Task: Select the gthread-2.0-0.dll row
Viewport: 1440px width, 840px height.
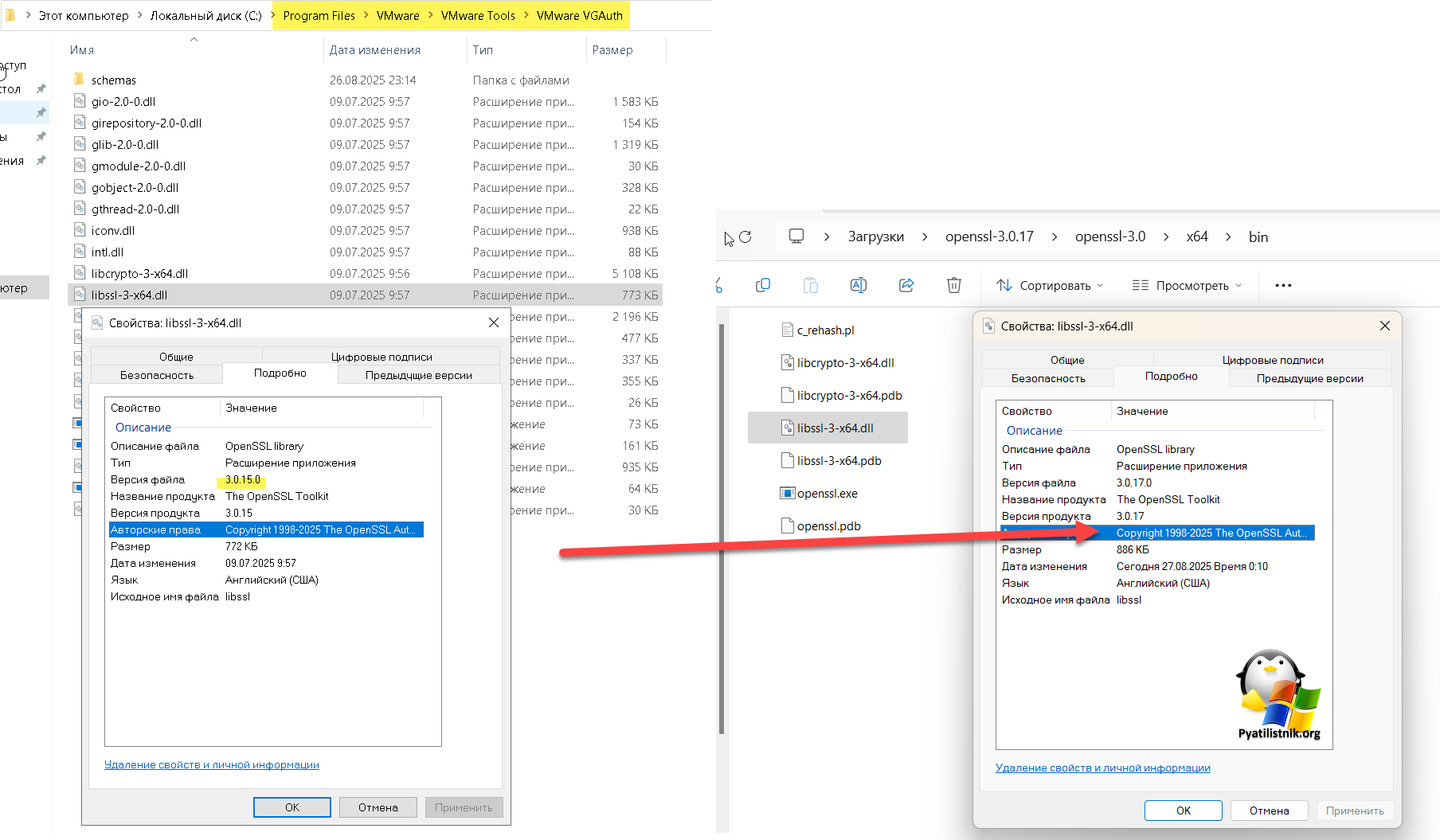Action: (x=366, y=209)
